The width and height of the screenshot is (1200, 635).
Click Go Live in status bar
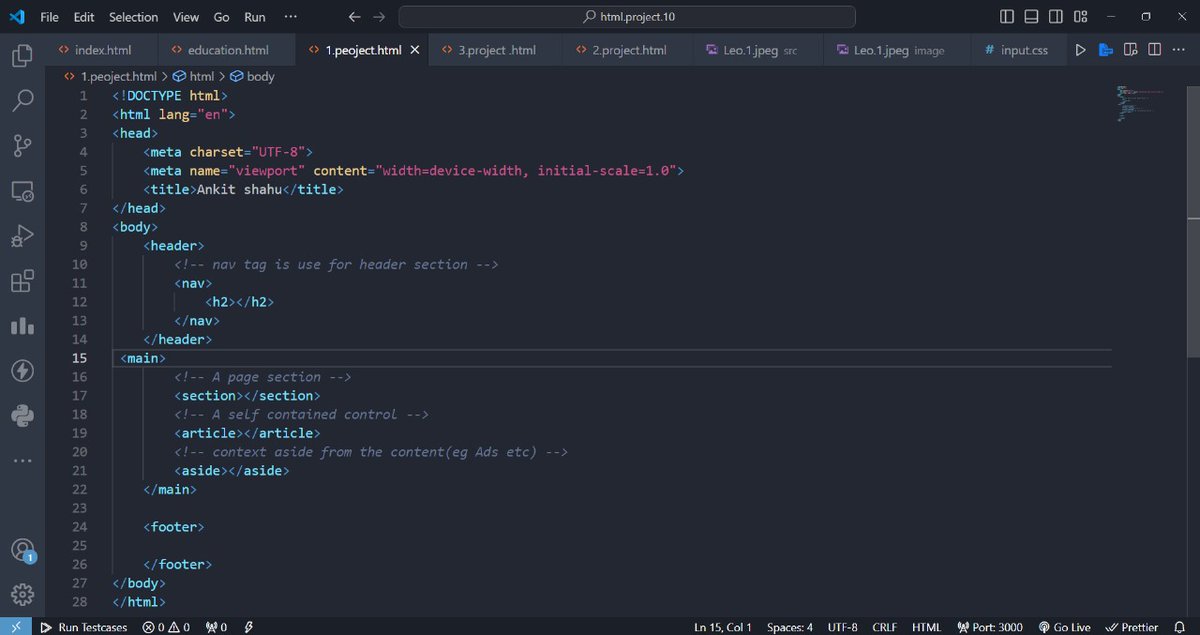pyautogui.click(x=1064, y=627)
